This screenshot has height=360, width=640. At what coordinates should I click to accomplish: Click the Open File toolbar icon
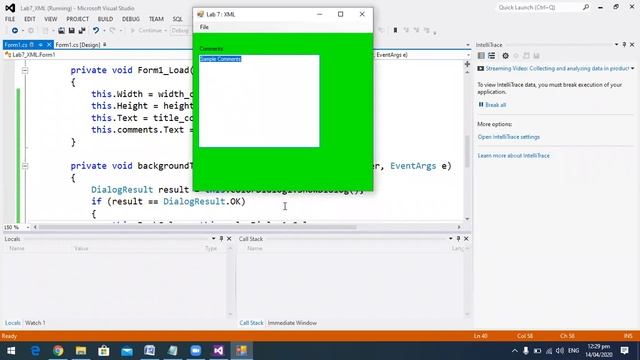[x=61, y=31]
